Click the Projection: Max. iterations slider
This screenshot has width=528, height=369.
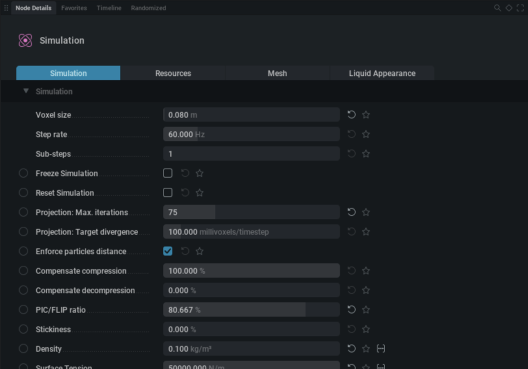251,212
